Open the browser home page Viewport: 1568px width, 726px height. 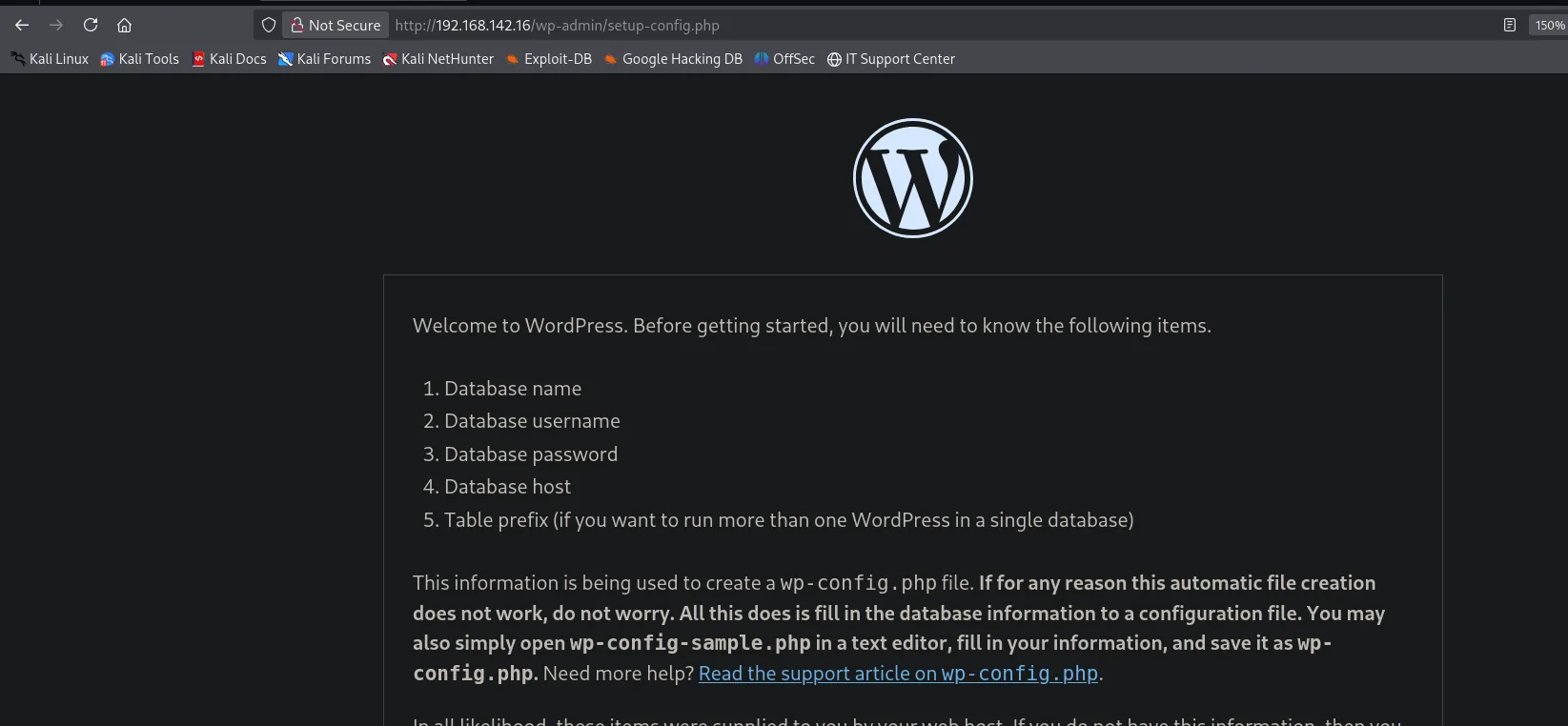[x=124, y=26]
